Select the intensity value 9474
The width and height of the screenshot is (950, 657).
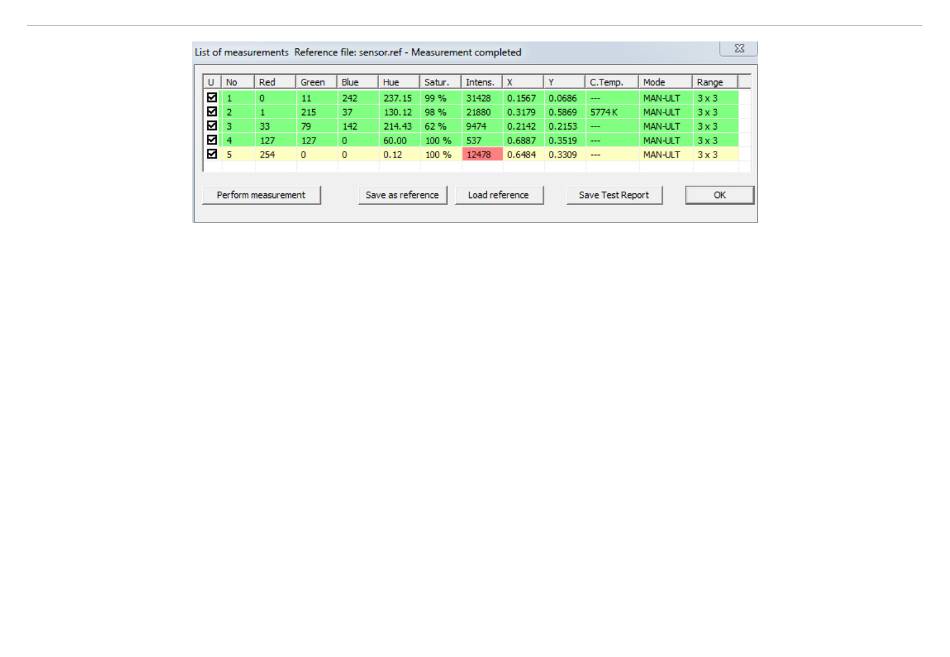pyautogui.click(x=476, y=126)
